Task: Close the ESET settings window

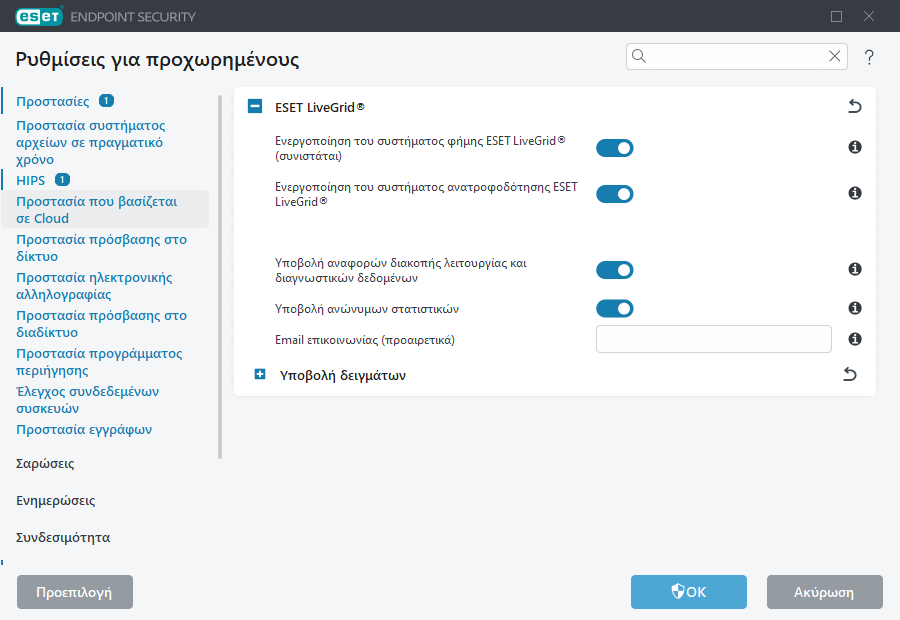Action: tap(869, 17)
